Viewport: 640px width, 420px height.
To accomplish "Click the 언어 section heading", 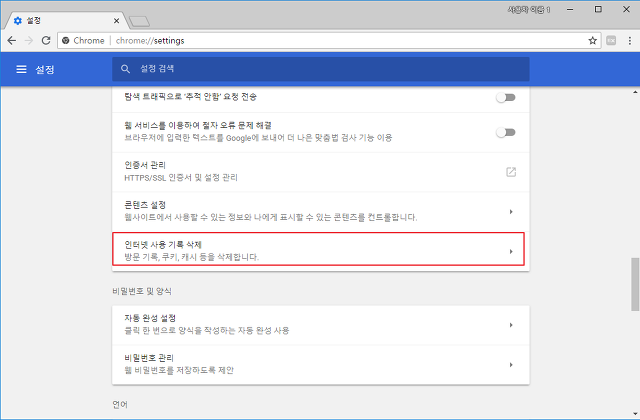I will 120,404.
